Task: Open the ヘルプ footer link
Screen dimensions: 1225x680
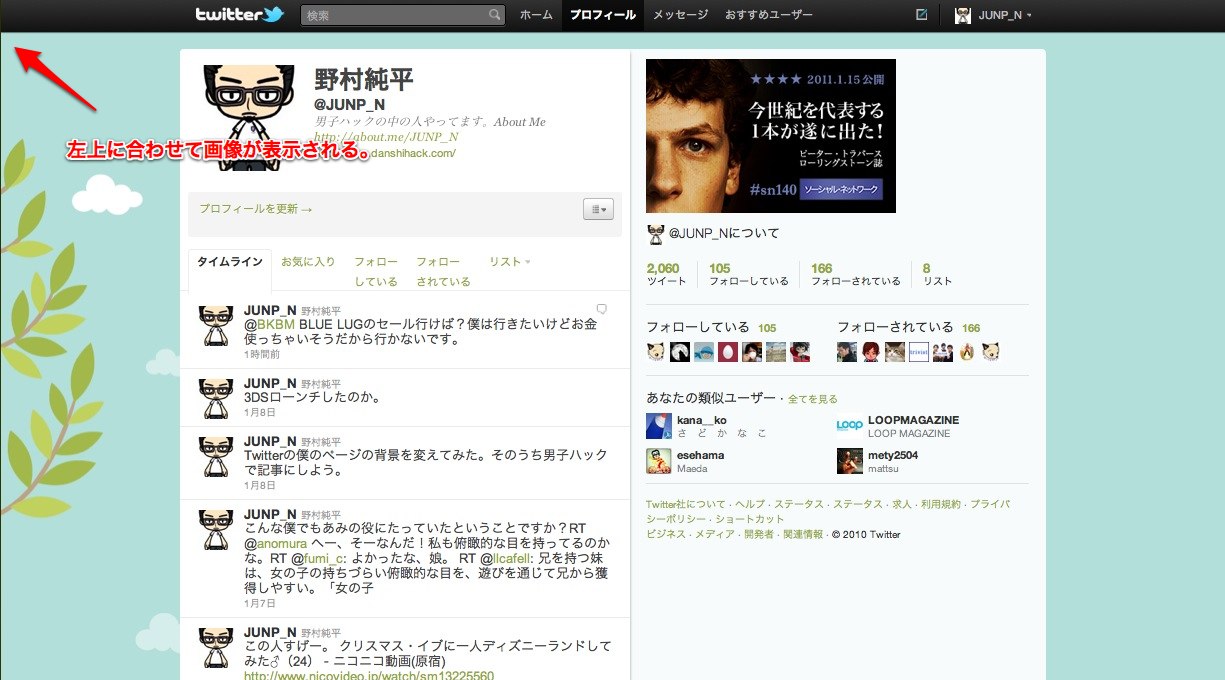Action: click(750, 504)
